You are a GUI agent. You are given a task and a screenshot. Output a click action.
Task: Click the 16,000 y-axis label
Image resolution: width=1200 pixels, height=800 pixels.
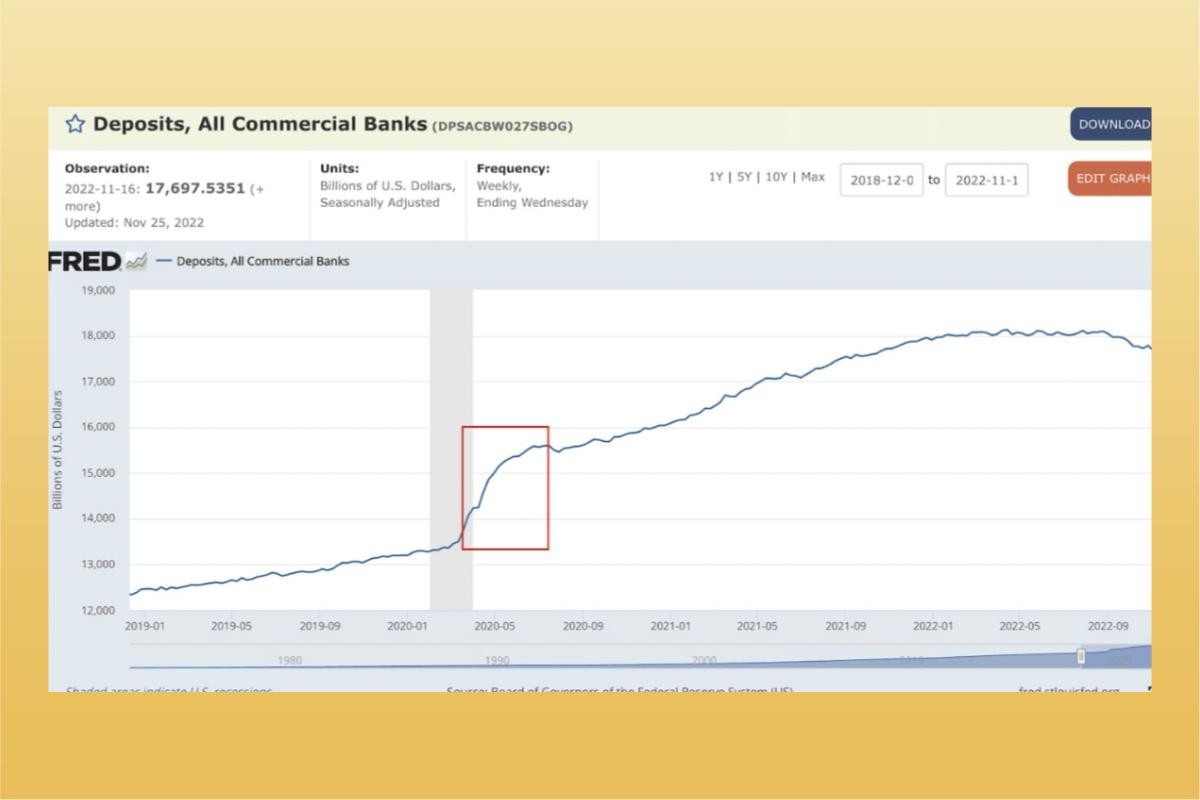(x=98, y=427)
